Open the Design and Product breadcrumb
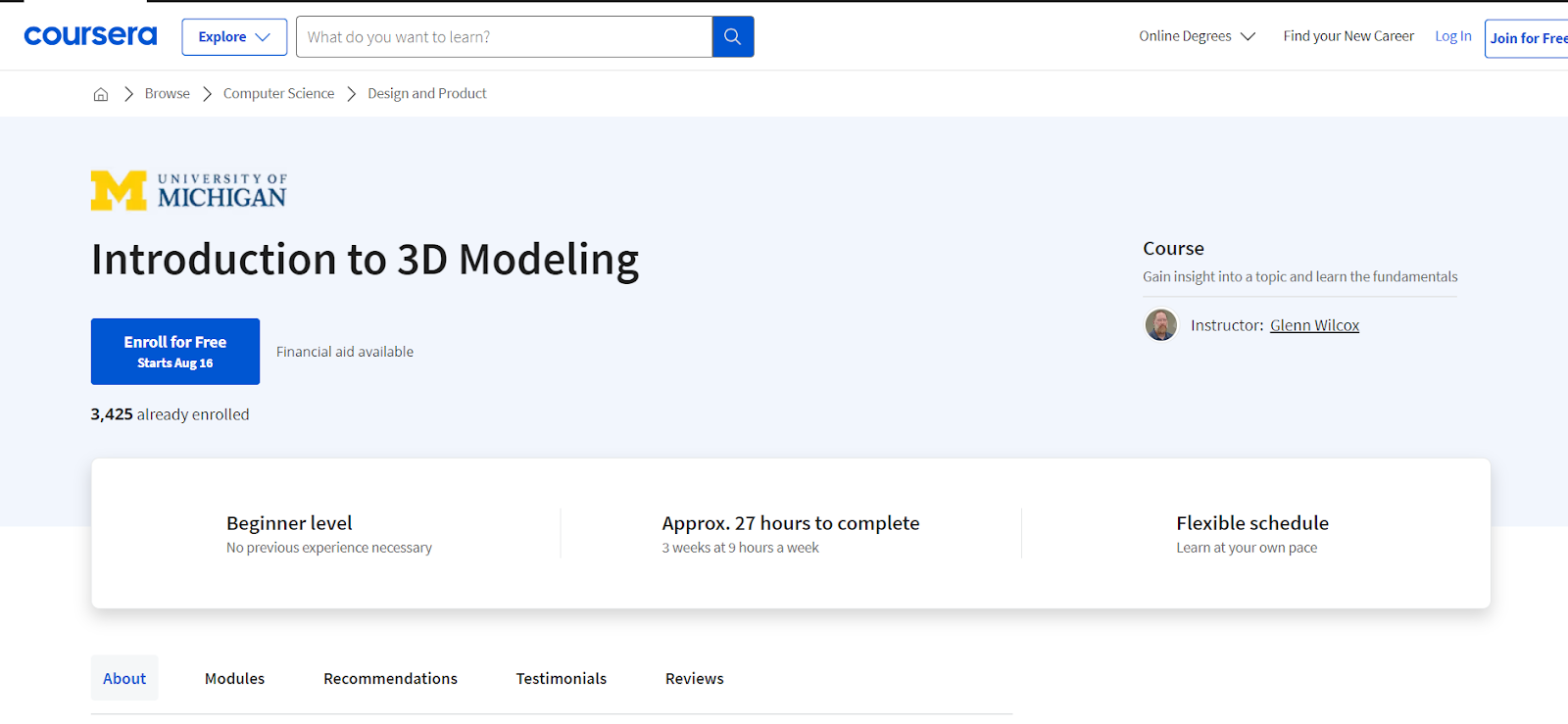Image resolution: width=1568 pixels, height=724 pixels. (x=427, y=93)
